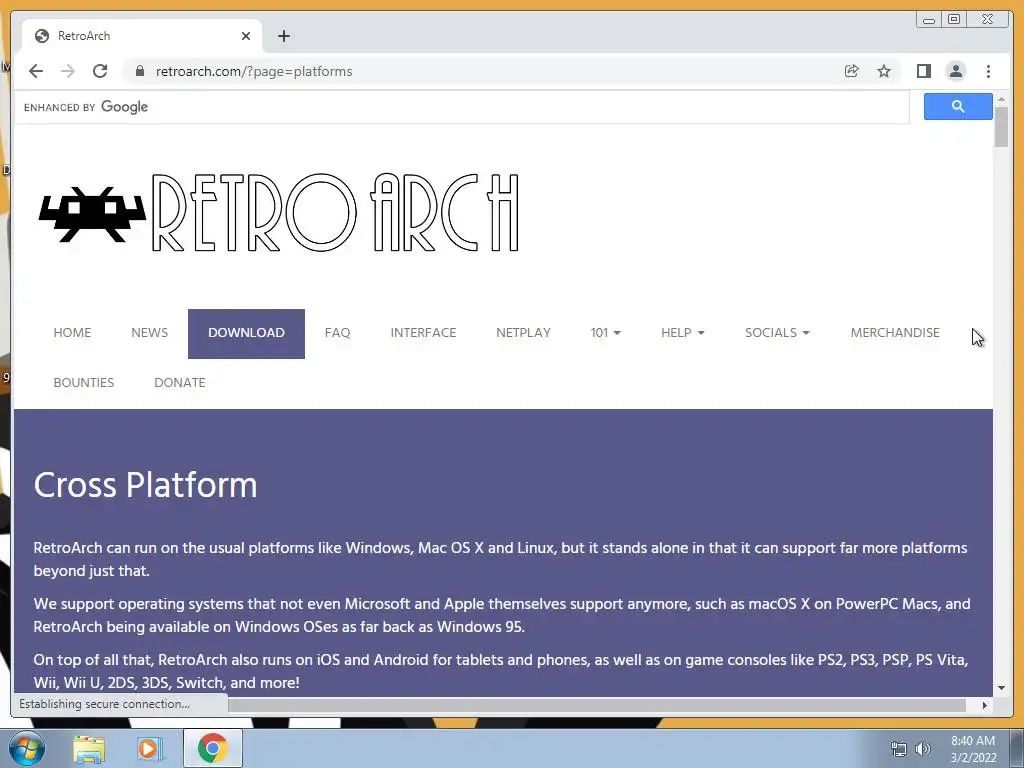Bookmark this page with the star icon
The height and width of the screenshot is (768, 1024).
pyautogui.click(x=884, y=71)
